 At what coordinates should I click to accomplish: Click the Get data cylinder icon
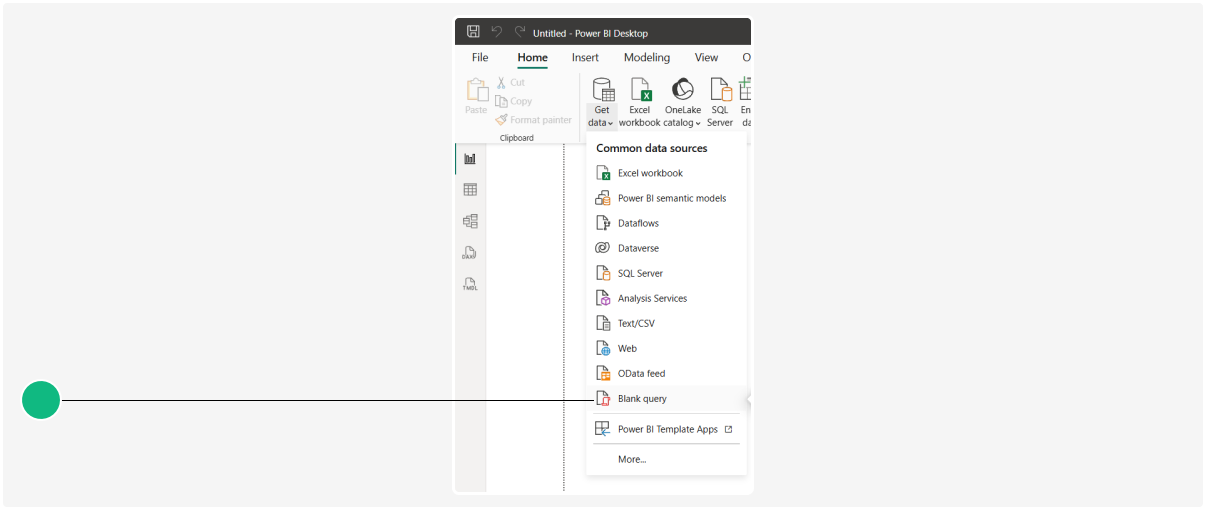(x=602, y=90)
